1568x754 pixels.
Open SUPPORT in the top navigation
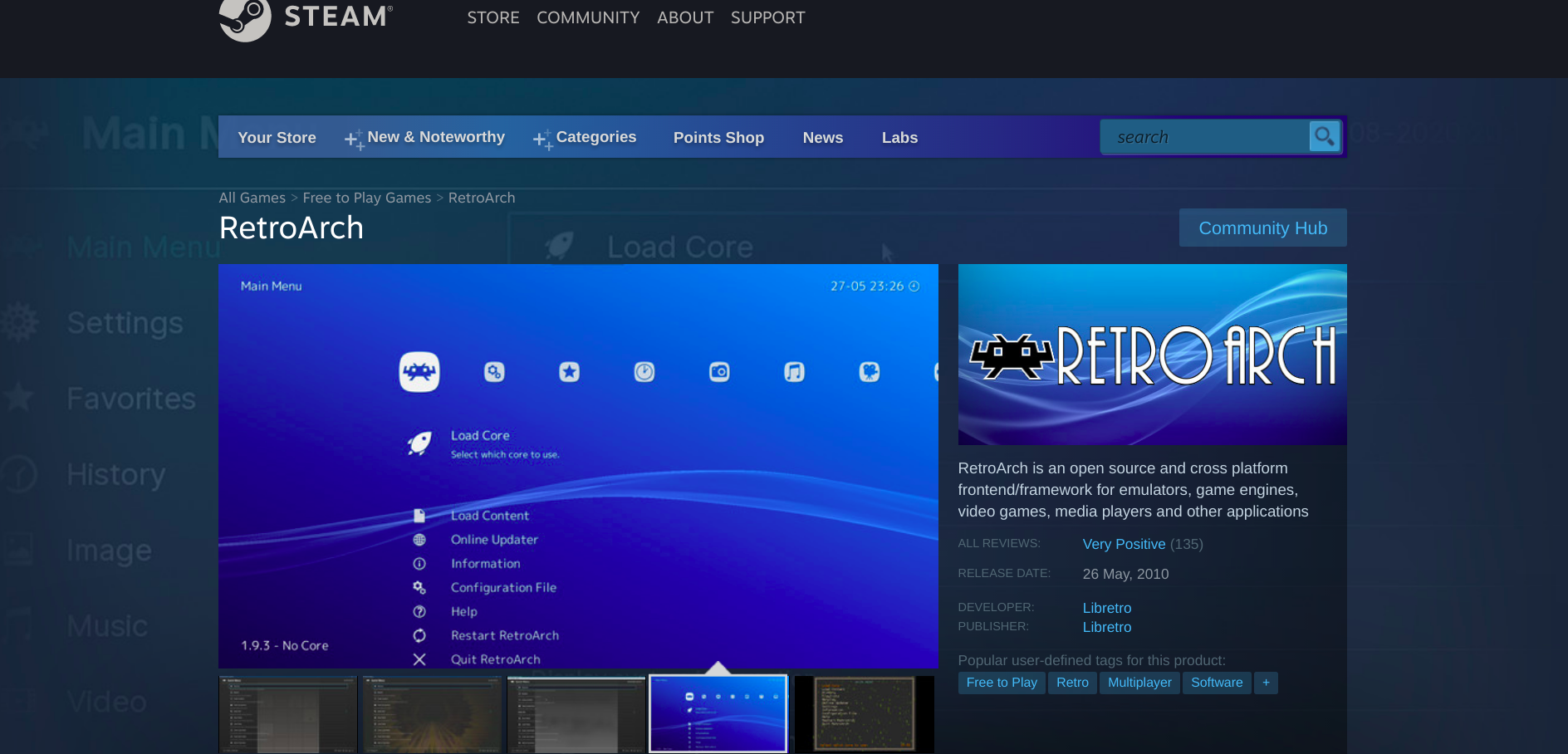pos(768,17)
